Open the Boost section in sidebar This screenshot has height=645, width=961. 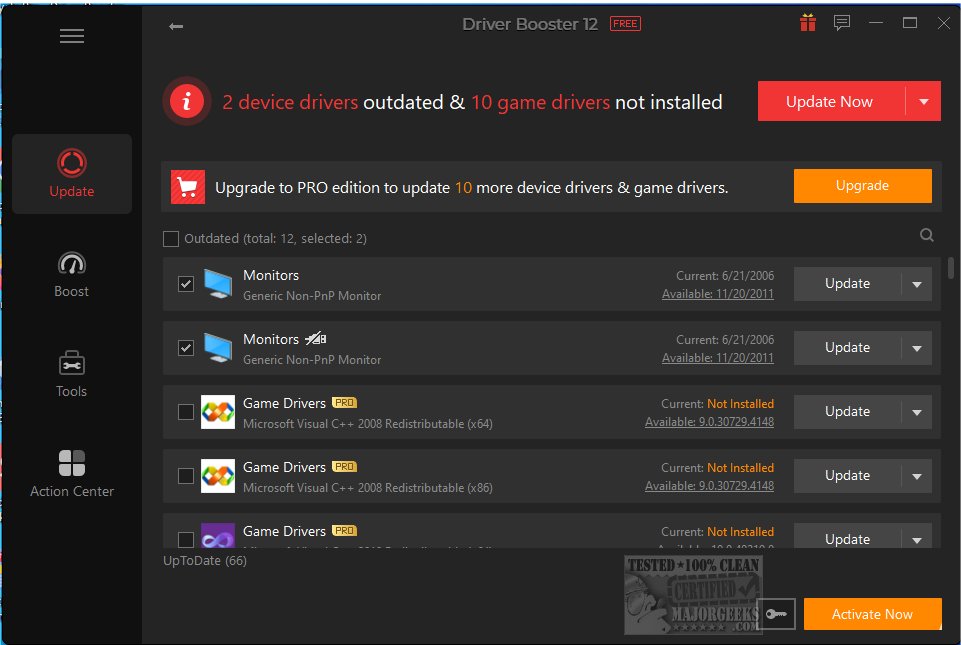pyautogui.click(x=72, y=275)
